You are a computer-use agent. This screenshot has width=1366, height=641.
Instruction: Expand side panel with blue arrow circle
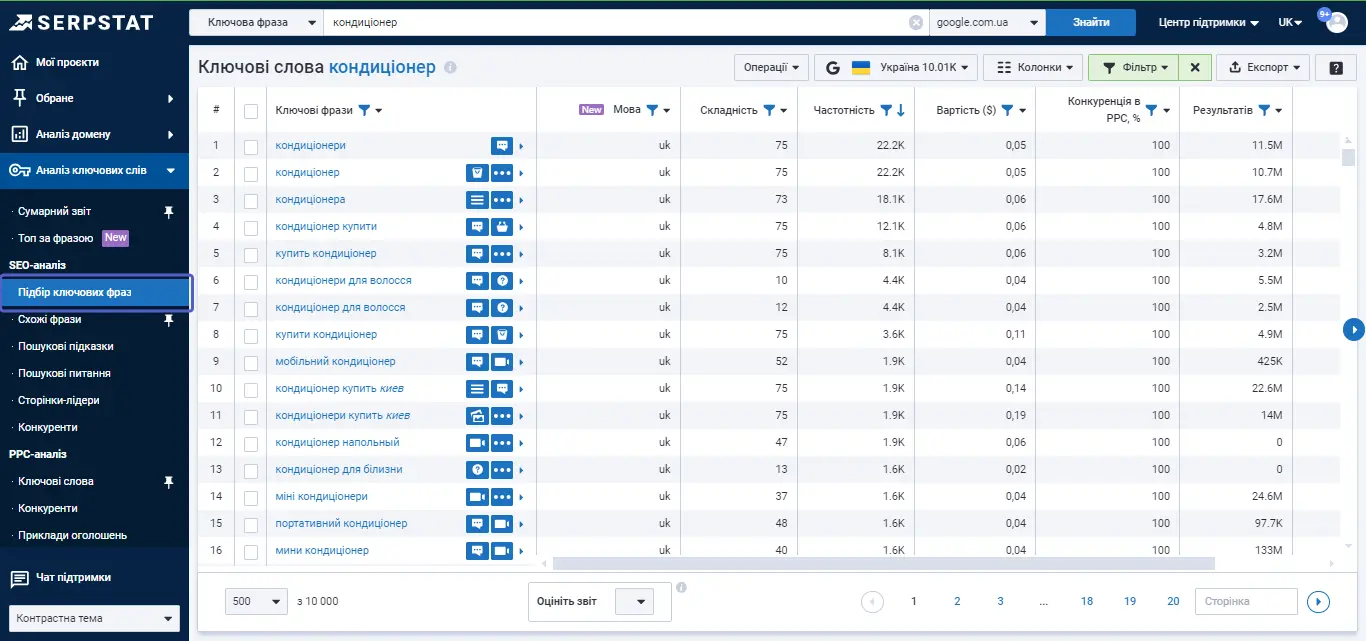tap(1354, 329)
